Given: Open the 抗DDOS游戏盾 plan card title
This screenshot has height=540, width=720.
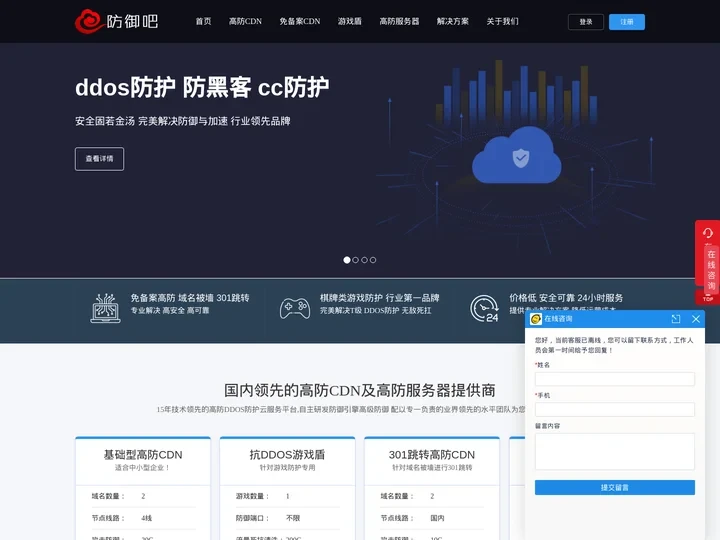Looking at the screenshot, I should pyautogui.click(x=287, y=455).
